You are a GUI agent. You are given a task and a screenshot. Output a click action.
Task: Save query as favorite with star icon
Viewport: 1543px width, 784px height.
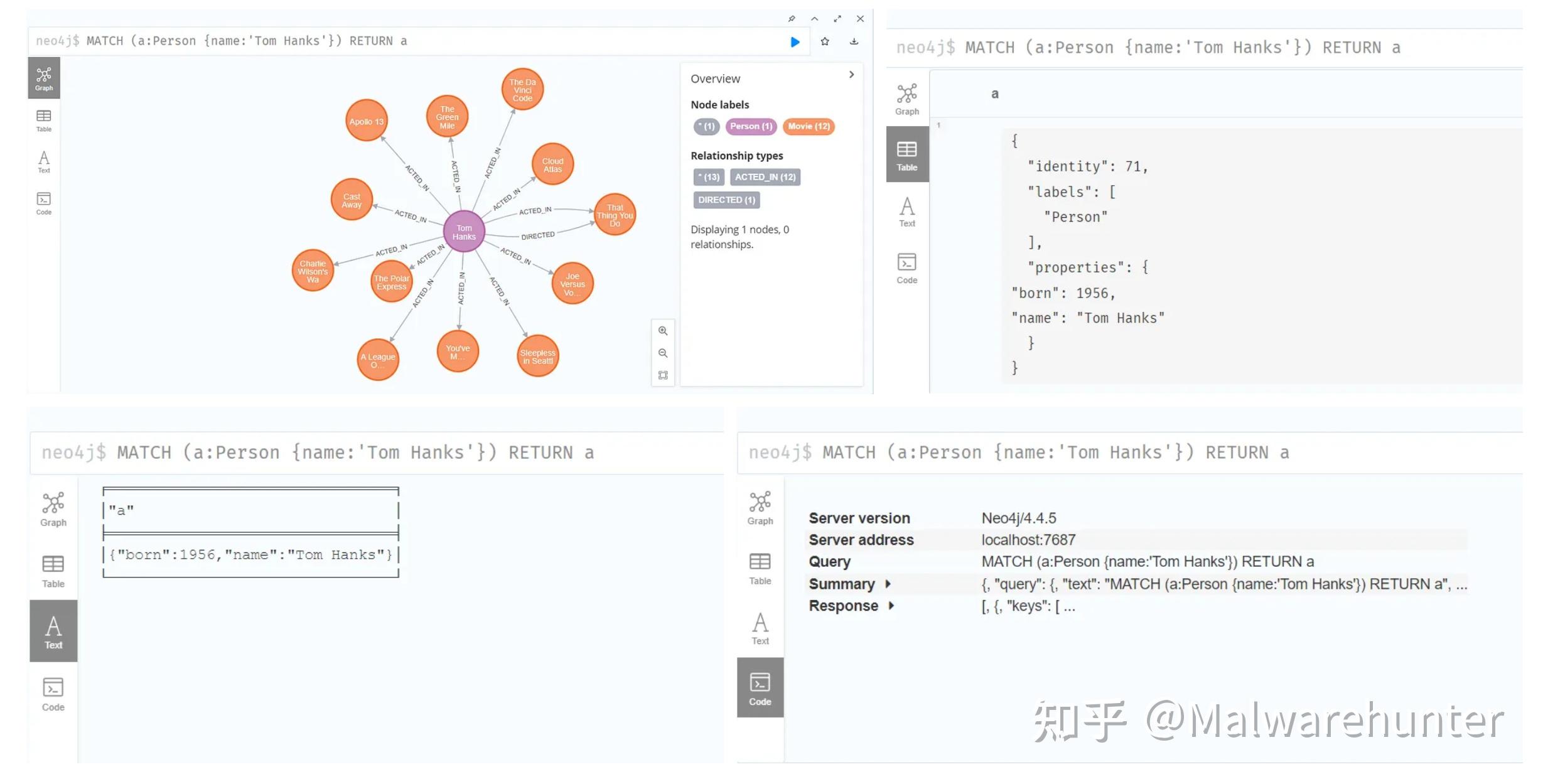click(x=825, y=41)
